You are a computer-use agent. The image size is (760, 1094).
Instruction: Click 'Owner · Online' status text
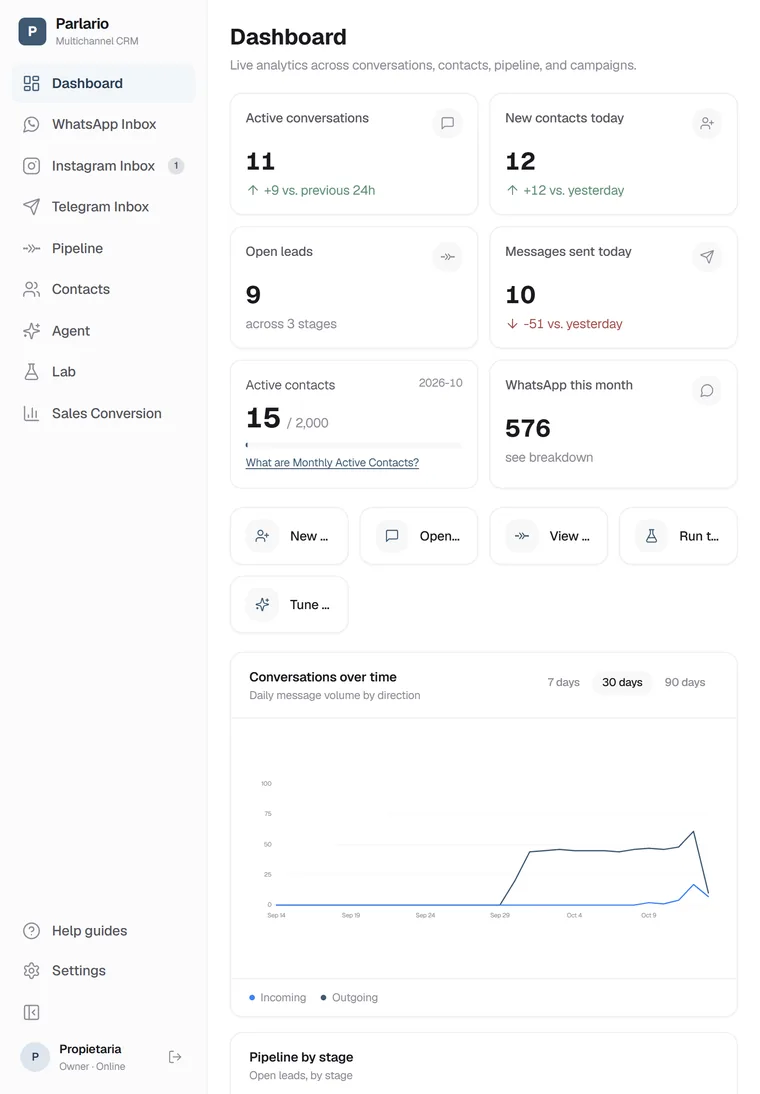click(x=92, y=1067)
